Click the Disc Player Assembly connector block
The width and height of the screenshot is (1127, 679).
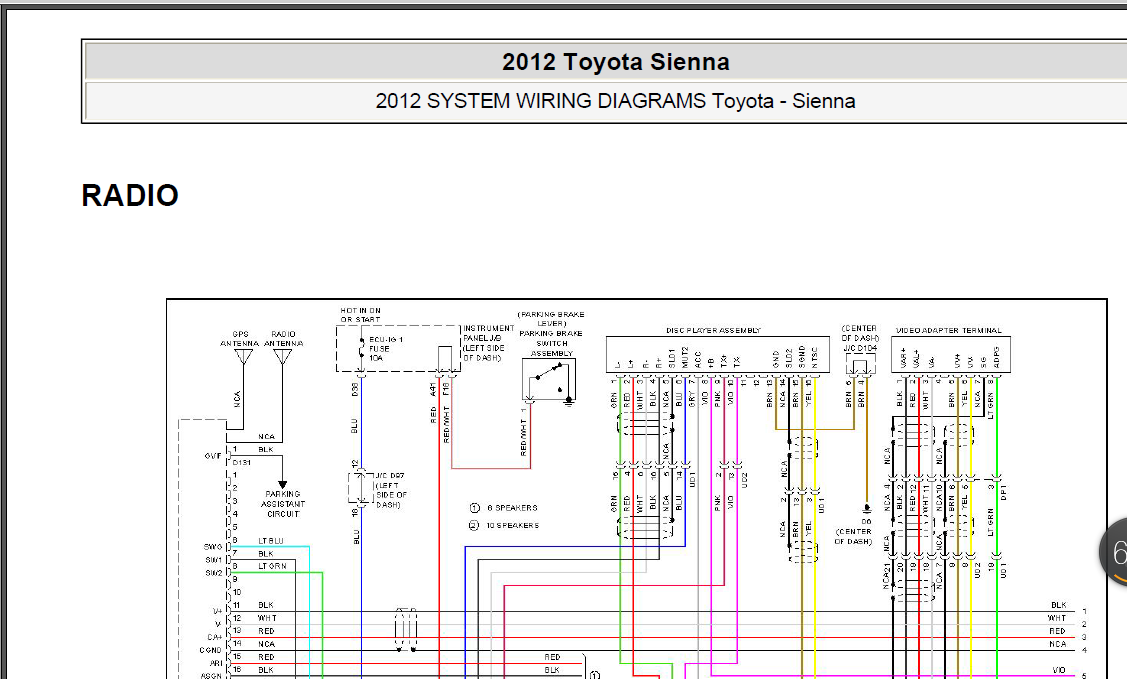(717, 354)
